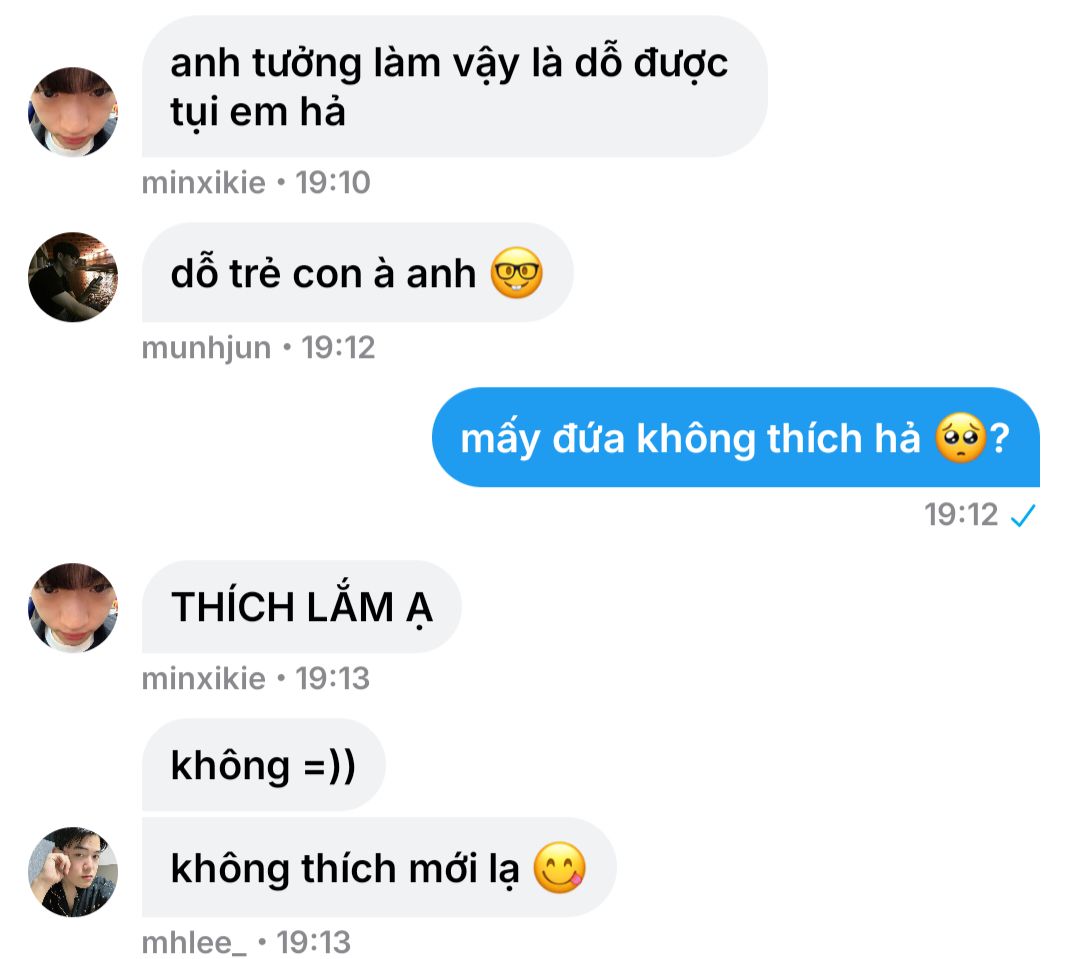Screen dimensions: 1080x959
Task: Tap minxikie's avatar next to THÍCH LẮM Ạ
Action: pos(73,608)
